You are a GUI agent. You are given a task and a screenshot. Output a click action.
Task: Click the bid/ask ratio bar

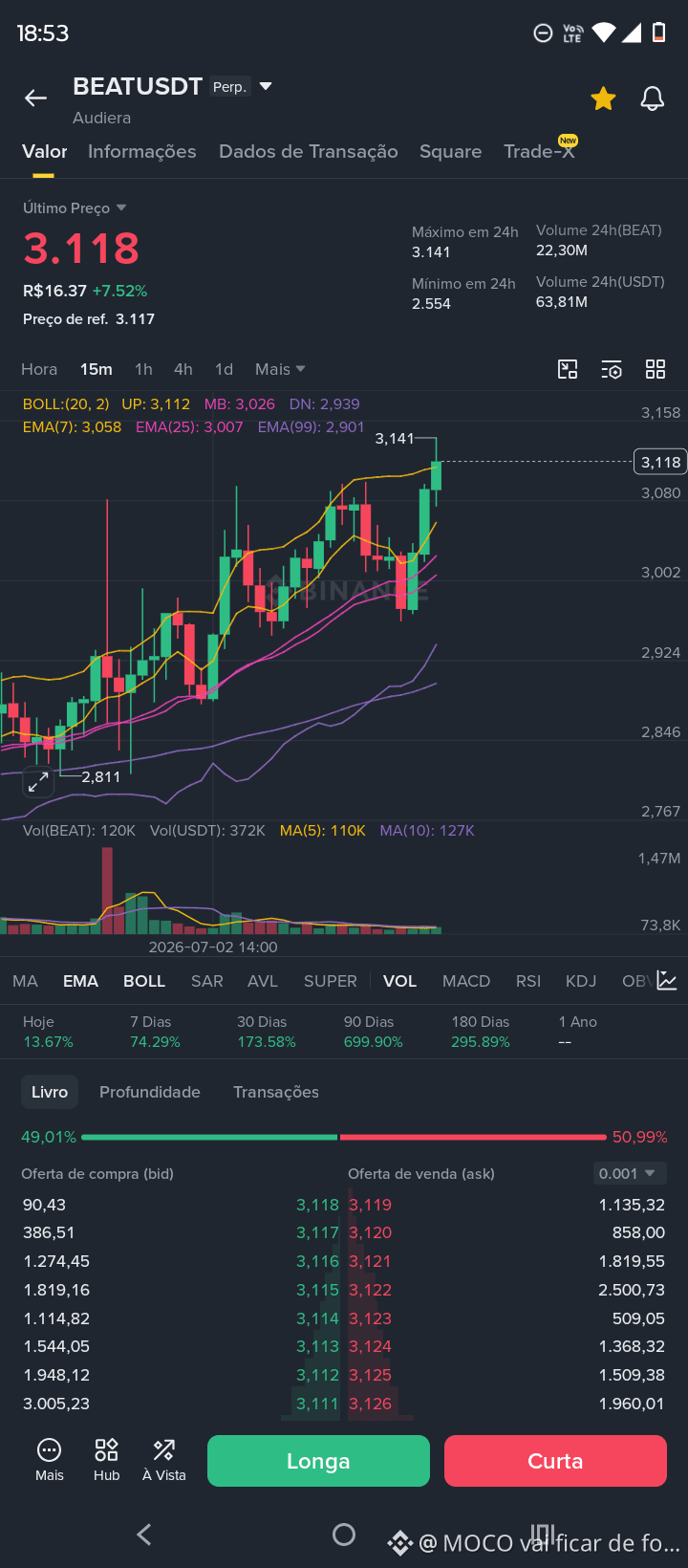click(x=344, y=1137)
